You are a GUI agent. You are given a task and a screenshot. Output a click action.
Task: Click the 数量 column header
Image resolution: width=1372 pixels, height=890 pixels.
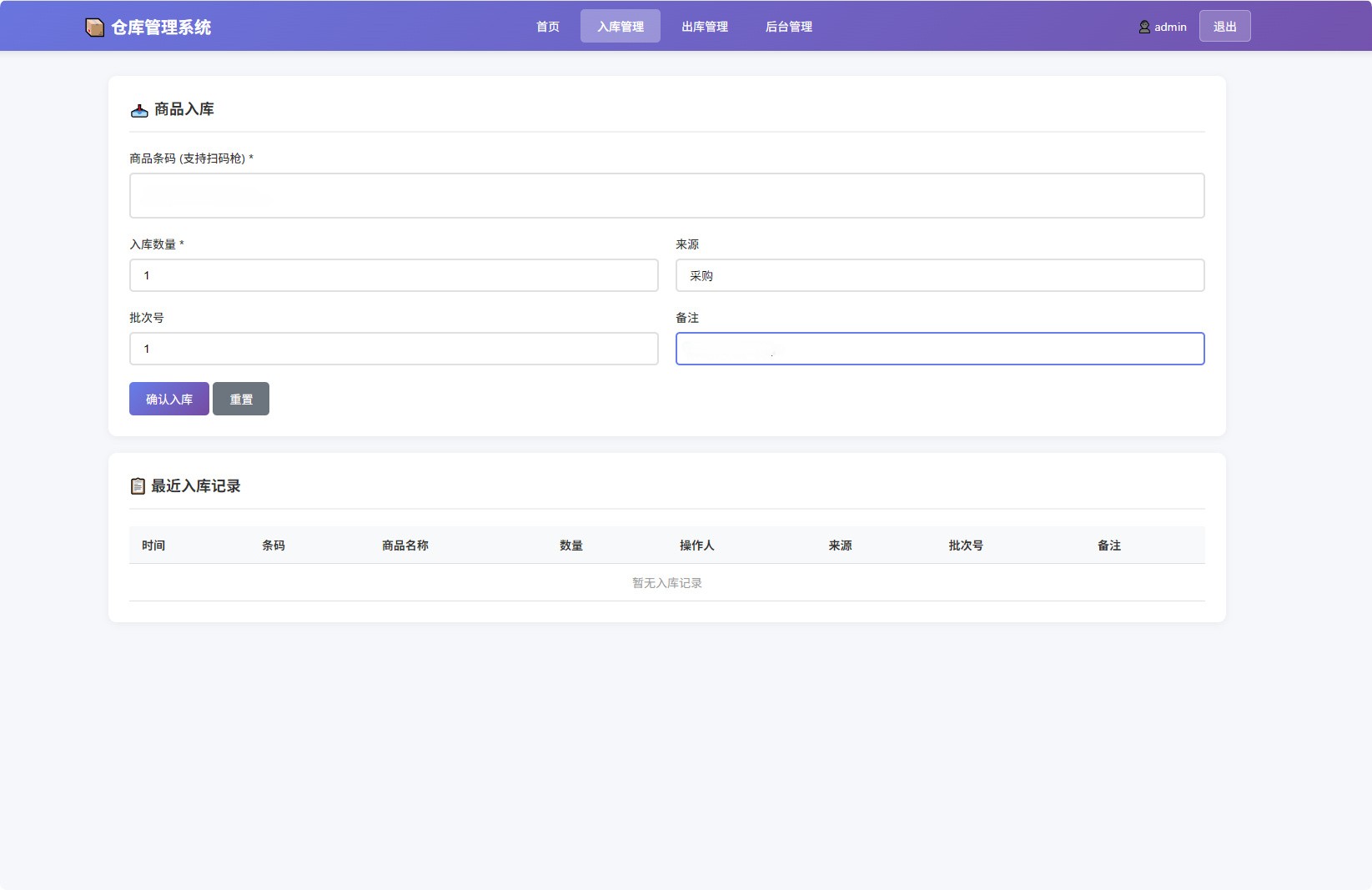point(571,546)
